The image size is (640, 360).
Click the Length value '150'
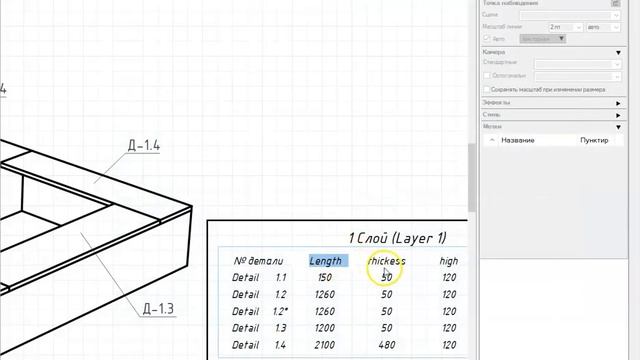coord(325,278)
